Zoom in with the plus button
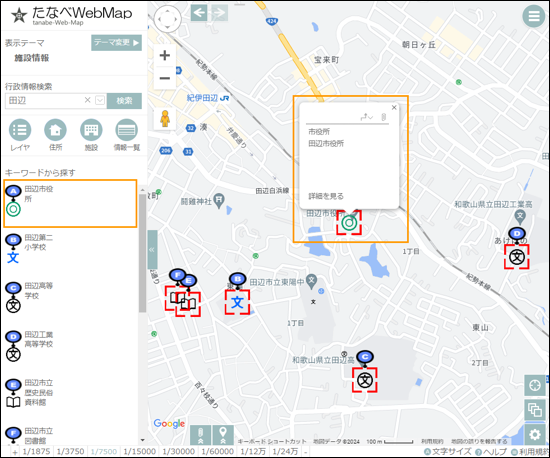 [165, 55]
